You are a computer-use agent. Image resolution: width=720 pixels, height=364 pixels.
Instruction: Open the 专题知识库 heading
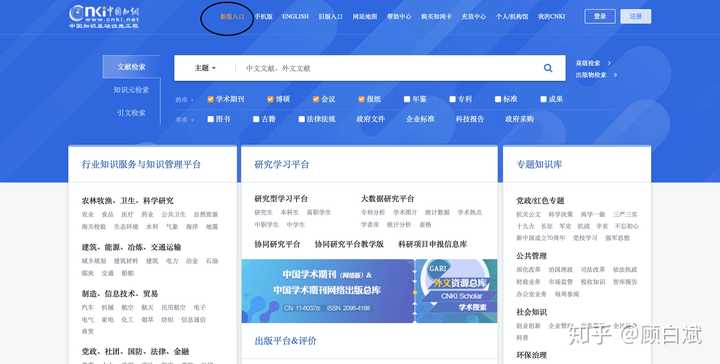tap(539, 164)
